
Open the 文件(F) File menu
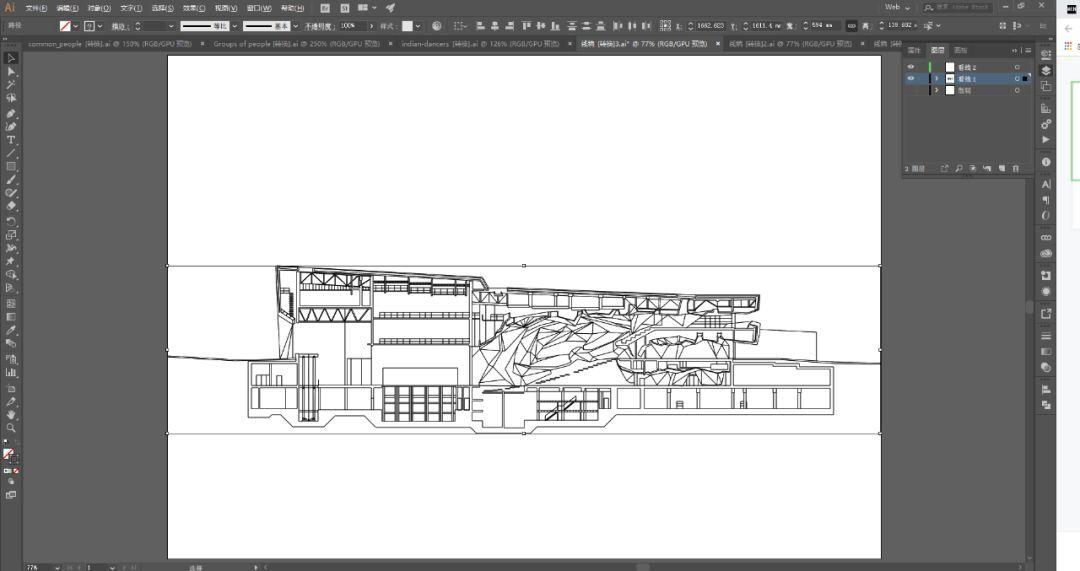tap(36, 8)
